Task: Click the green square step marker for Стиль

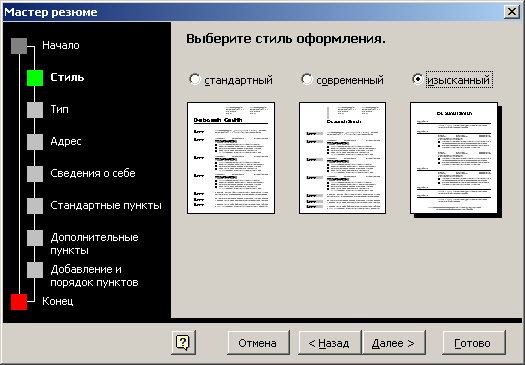Action: point(35,78)
